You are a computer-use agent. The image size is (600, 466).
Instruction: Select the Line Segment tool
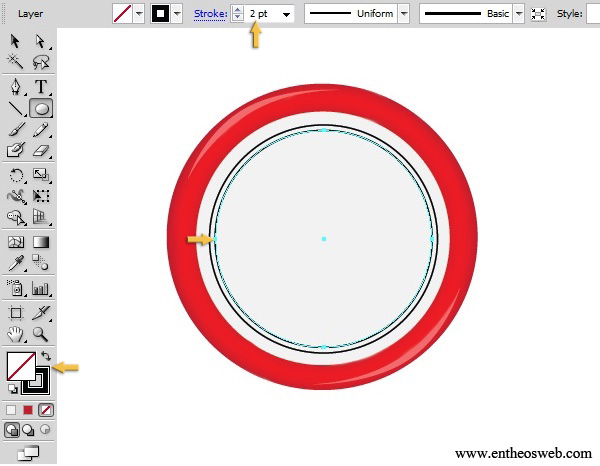click(x=15, y=109)
